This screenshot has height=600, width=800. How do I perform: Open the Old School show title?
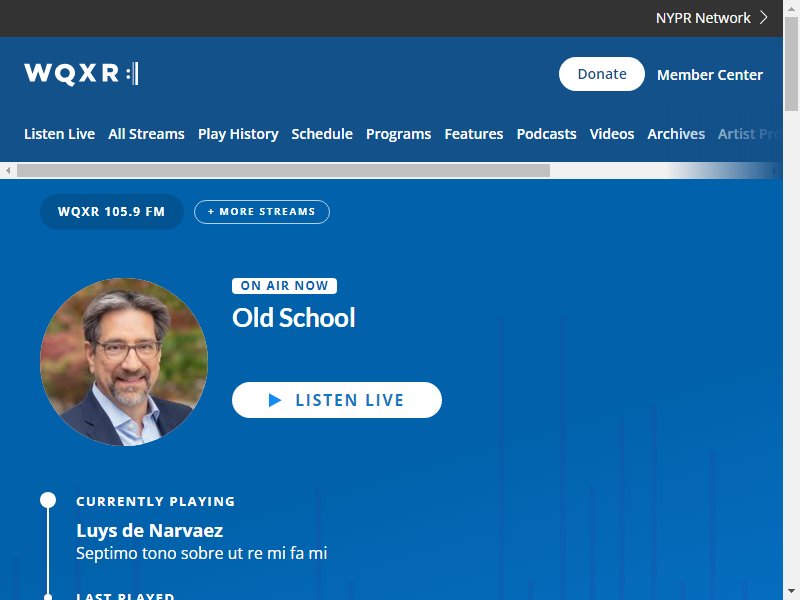tap(293, 317)
